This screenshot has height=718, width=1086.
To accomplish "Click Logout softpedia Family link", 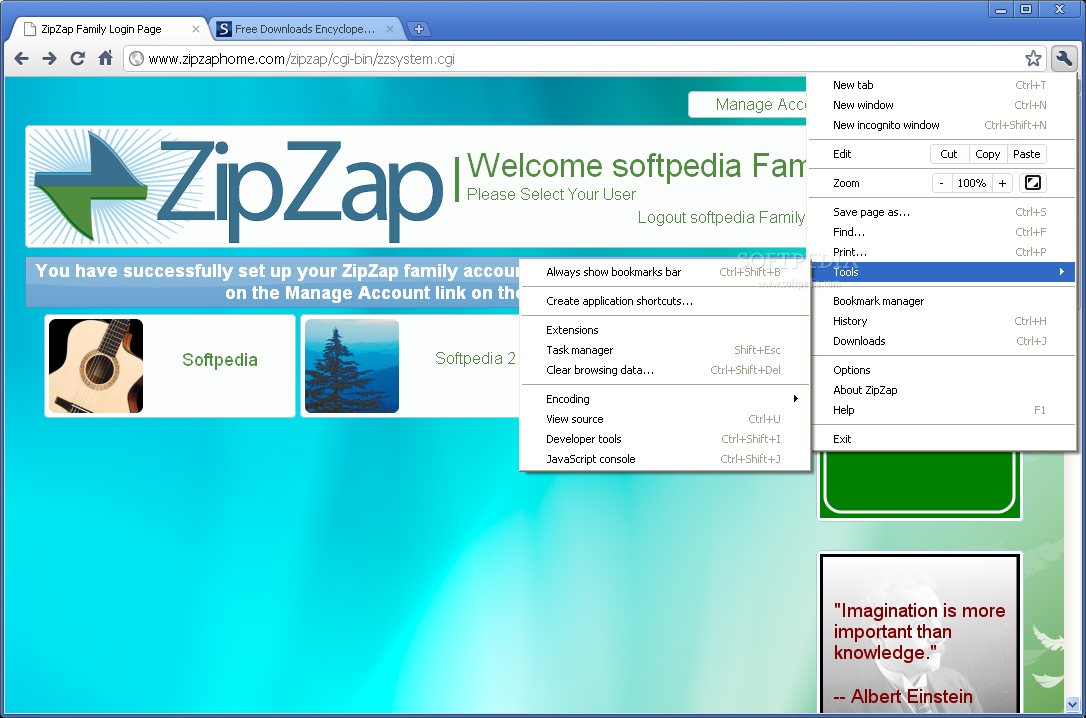I will (721, 217).
